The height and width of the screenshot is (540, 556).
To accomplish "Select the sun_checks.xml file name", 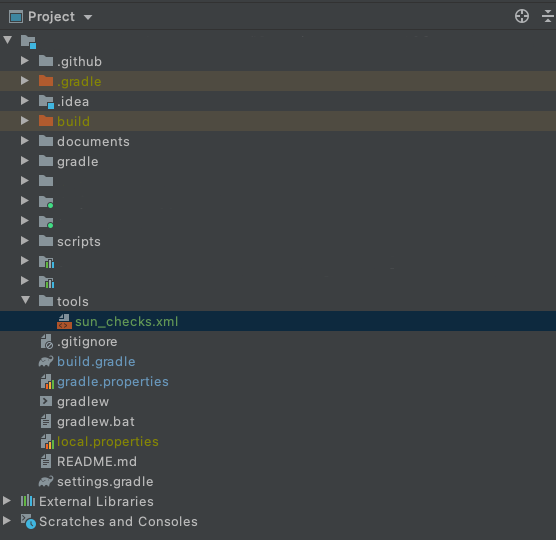I will 127,322.
